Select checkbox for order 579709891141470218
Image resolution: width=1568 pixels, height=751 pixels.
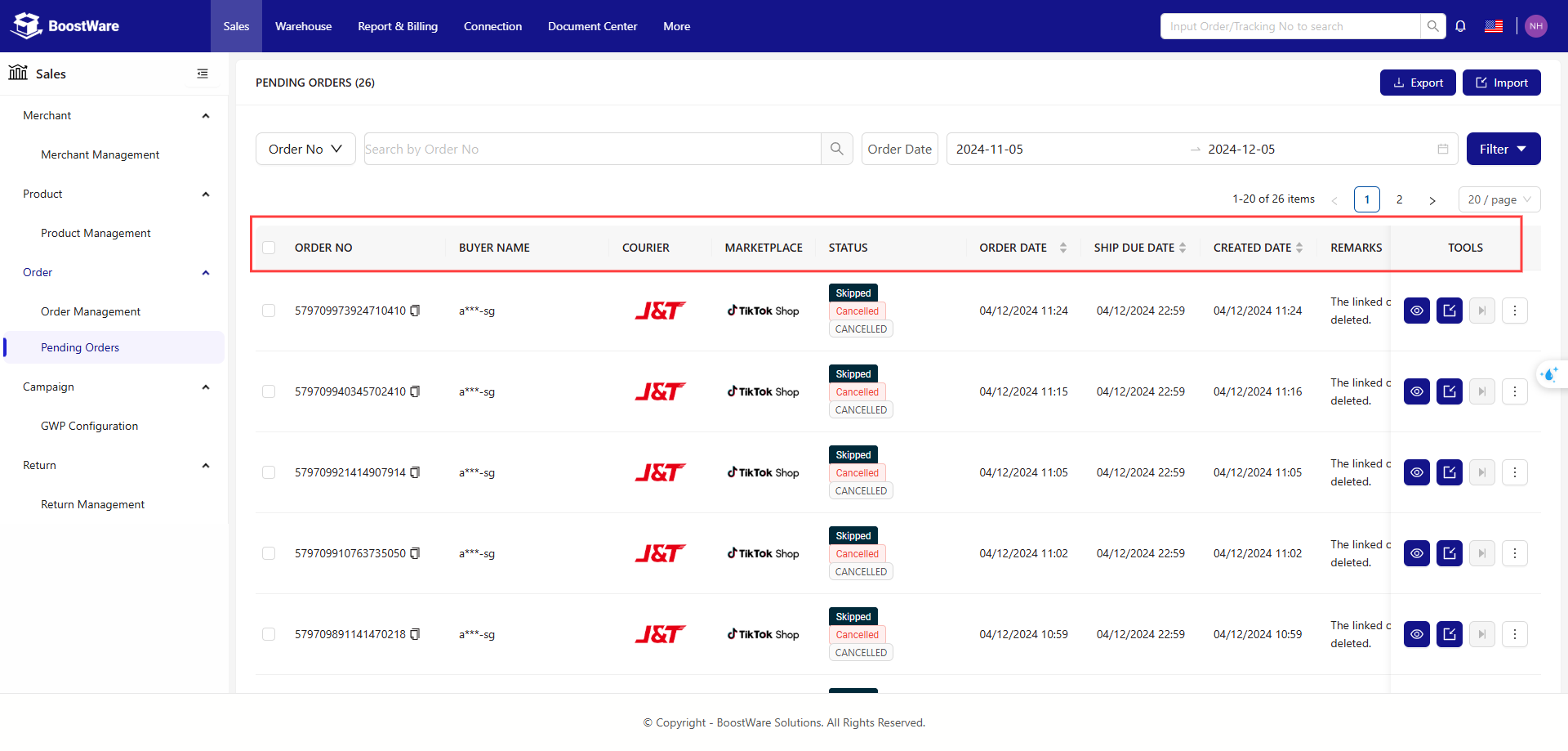point(269,634)
